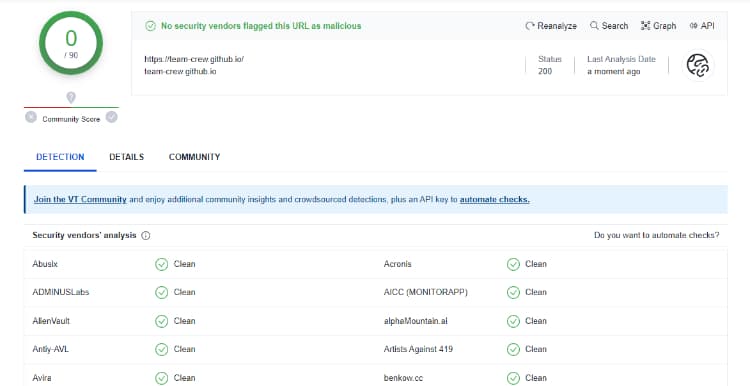Switch to the DETAILS tab

tap(126, 157)
